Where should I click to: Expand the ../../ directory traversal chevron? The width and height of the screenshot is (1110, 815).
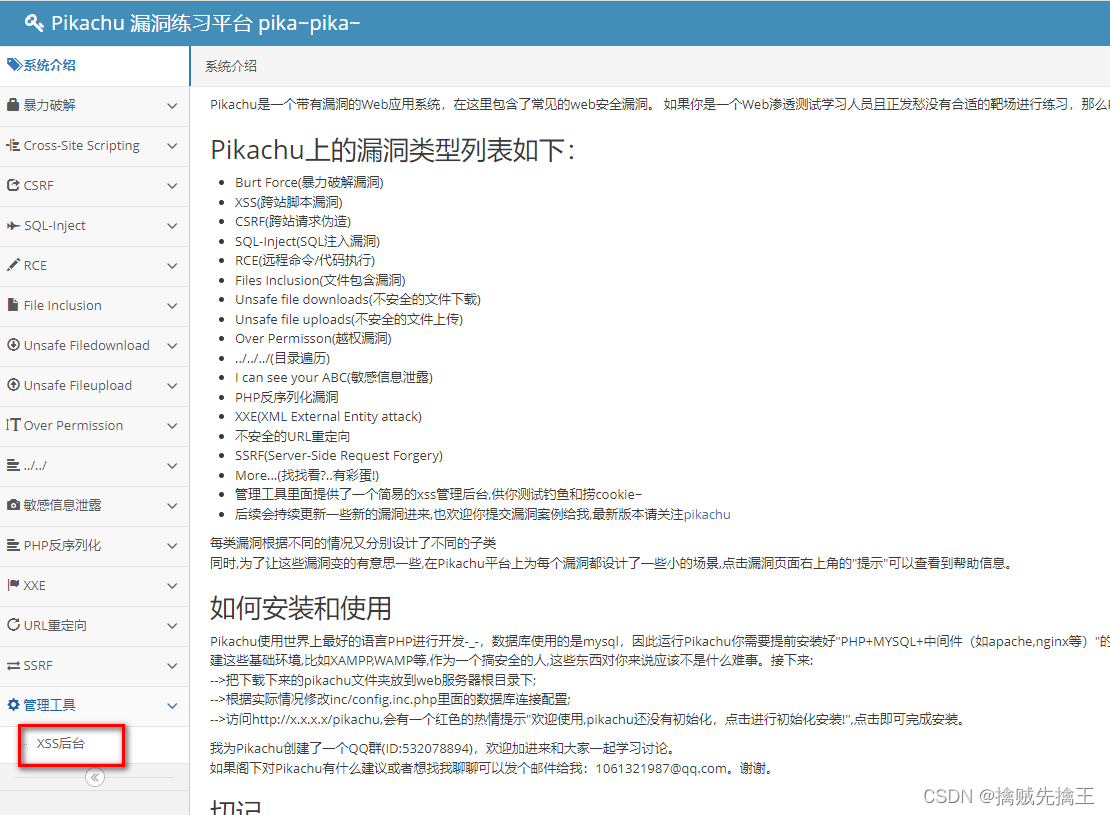(172, 466)
